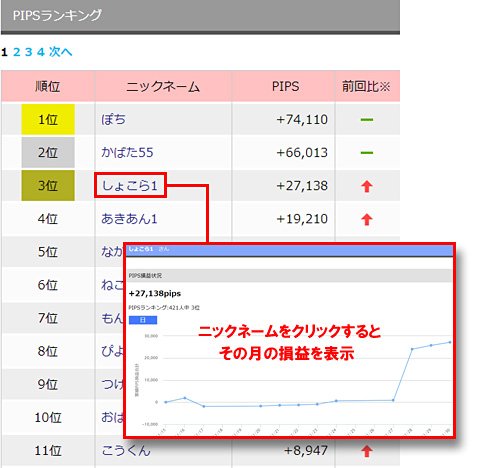
Task: Click the 8位 rank cell
Action: 48,351
